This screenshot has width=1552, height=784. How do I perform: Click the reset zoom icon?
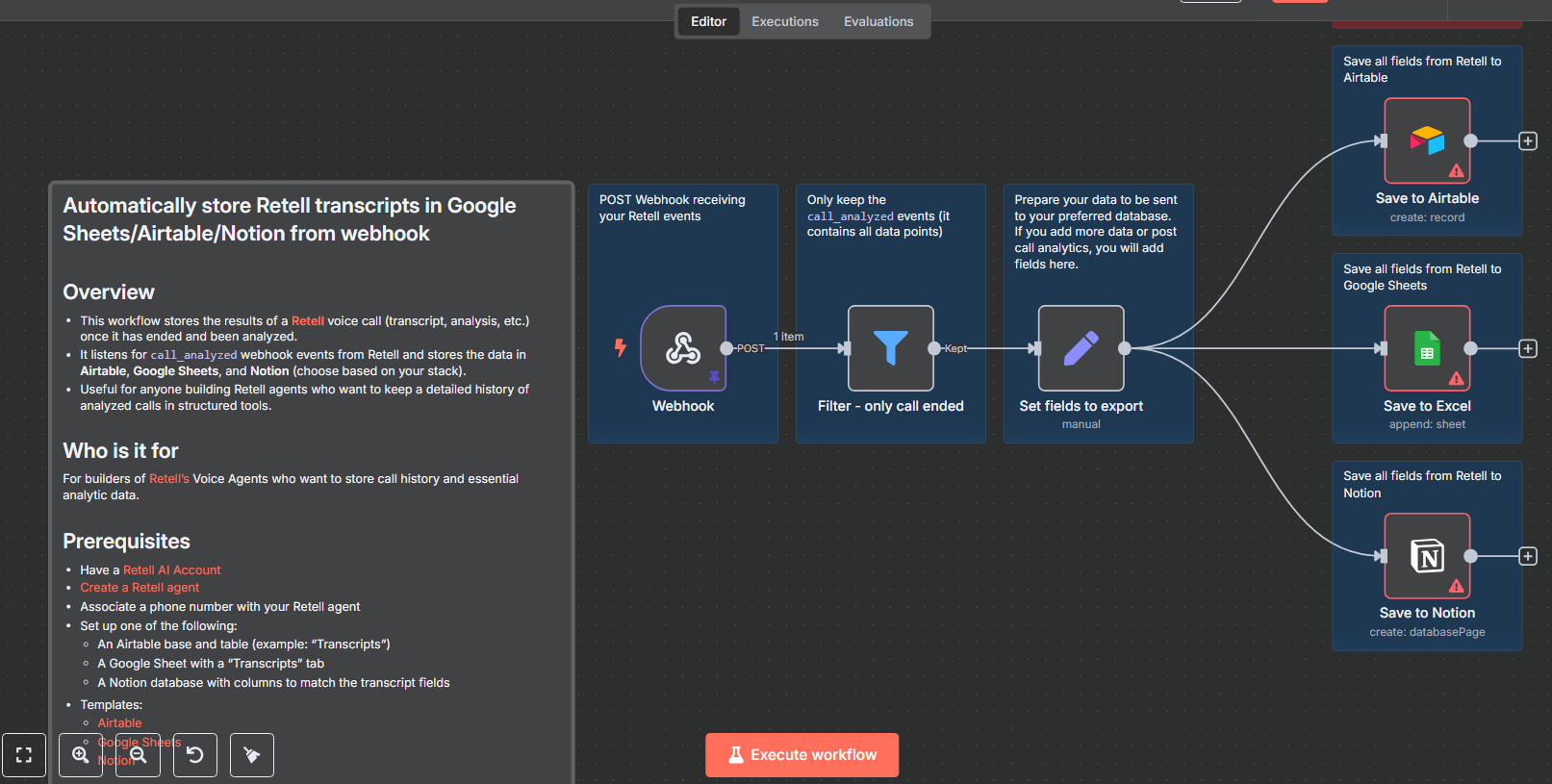195,755
